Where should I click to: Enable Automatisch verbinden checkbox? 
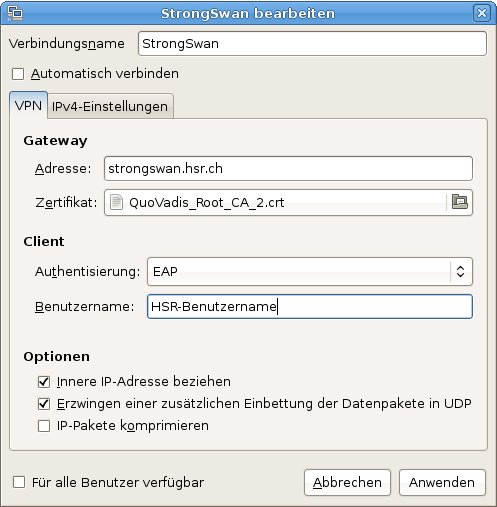click(x=18, y=74)
